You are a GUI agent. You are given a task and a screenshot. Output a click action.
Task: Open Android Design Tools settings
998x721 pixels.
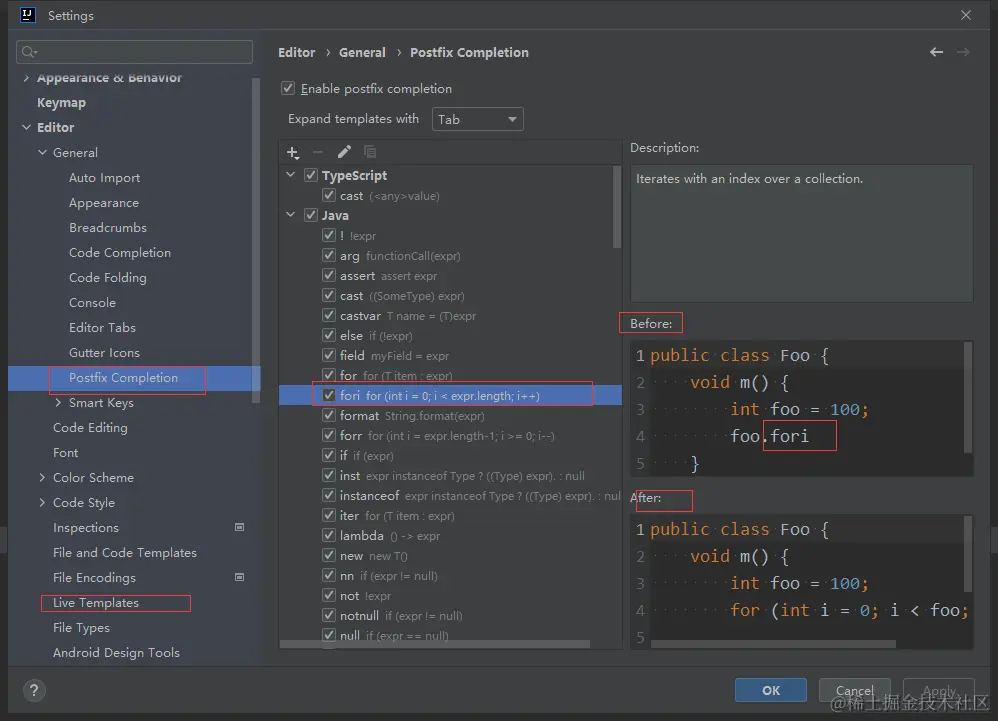(x=116, y=652)
